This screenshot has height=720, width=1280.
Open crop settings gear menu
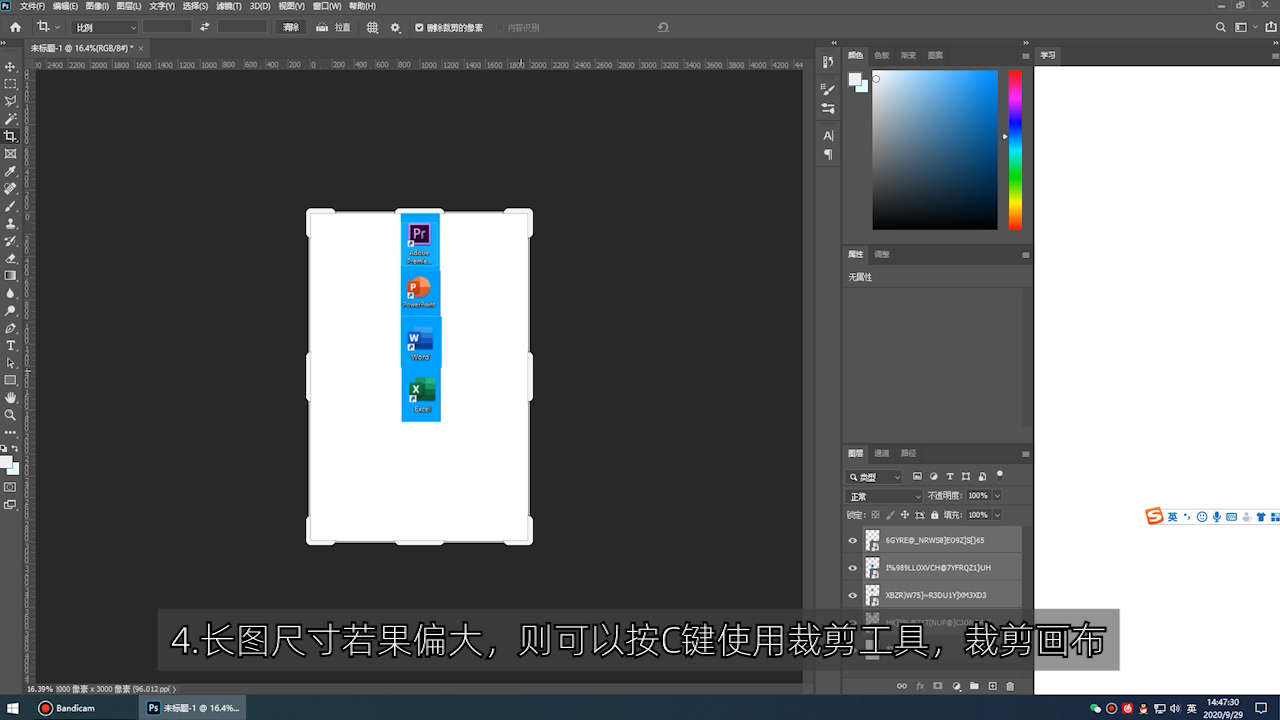(395, 27)
